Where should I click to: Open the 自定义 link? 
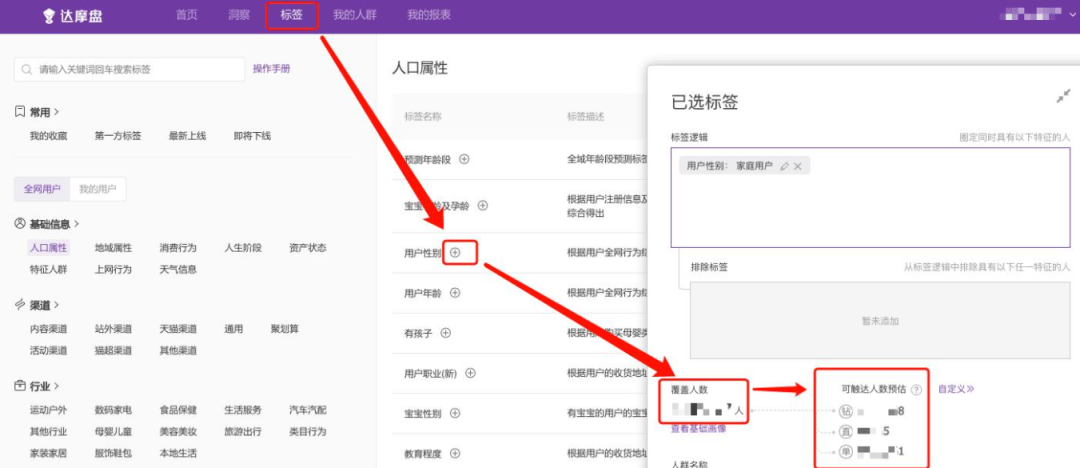(x=956, y=389)
